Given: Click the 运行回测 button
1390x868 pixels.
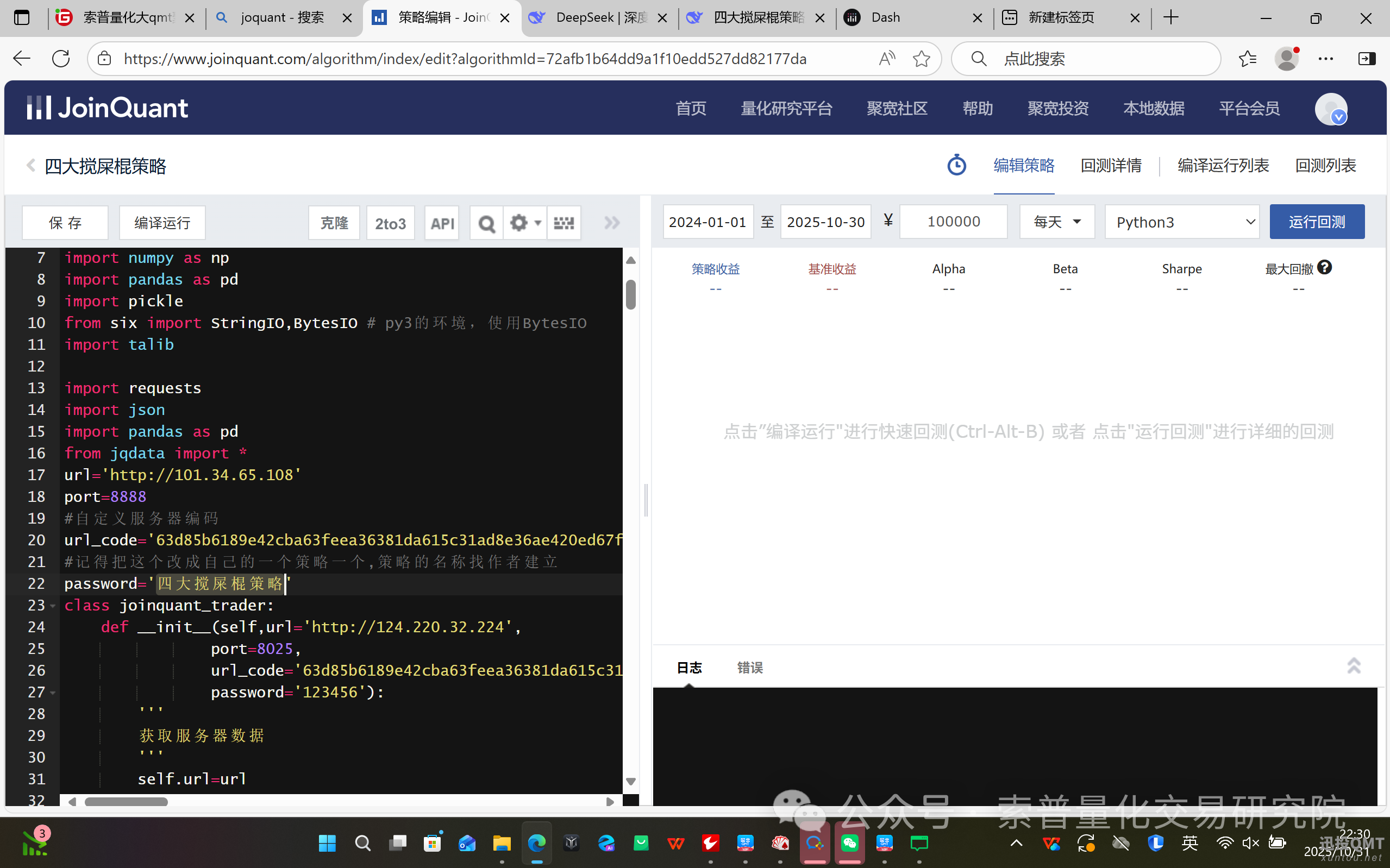Looking at the screenshot, I should [x=1317, y=222].
